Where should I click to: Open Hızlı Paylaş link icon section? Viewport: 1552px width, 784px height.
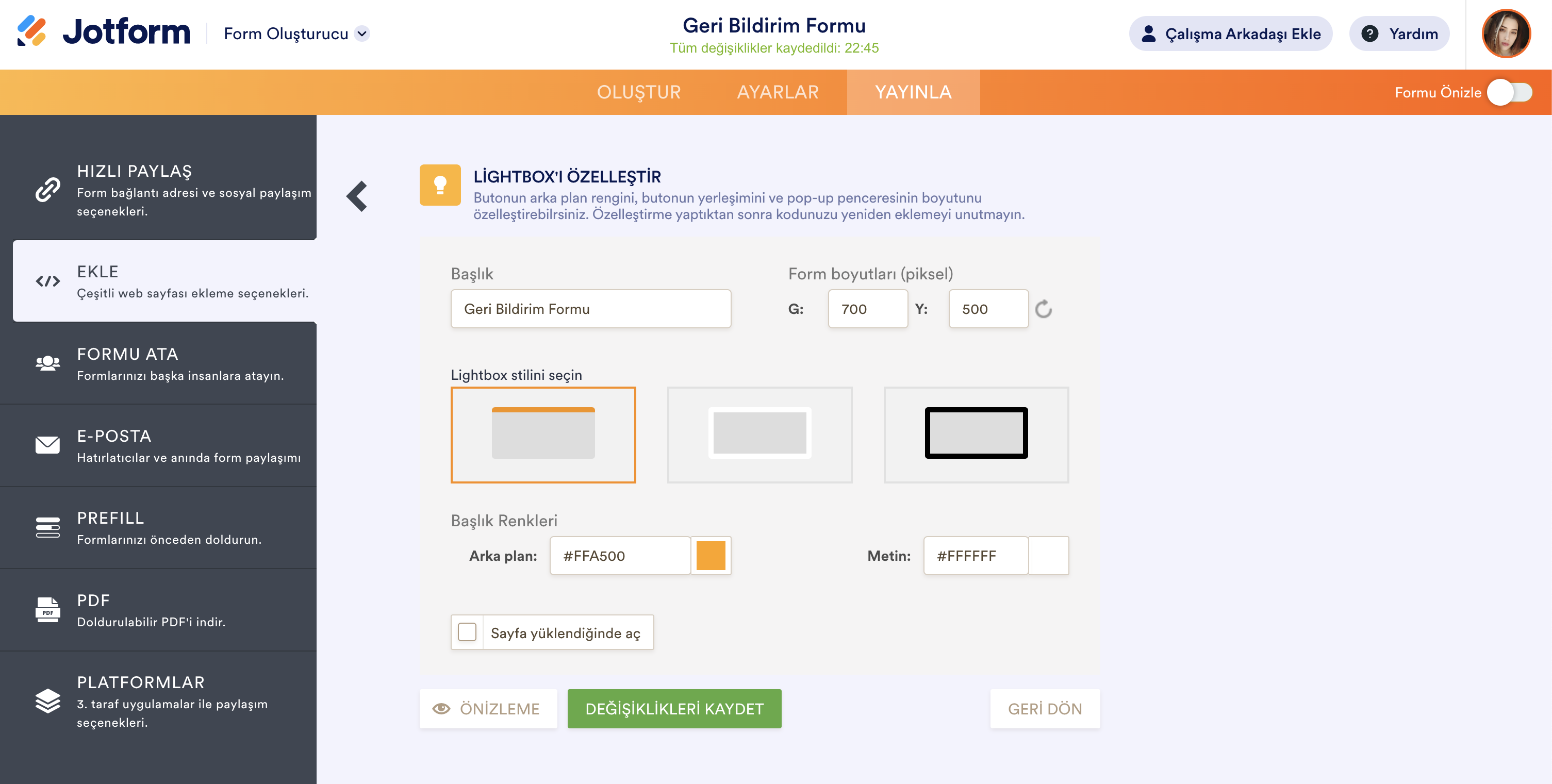[x=47, y=190]
